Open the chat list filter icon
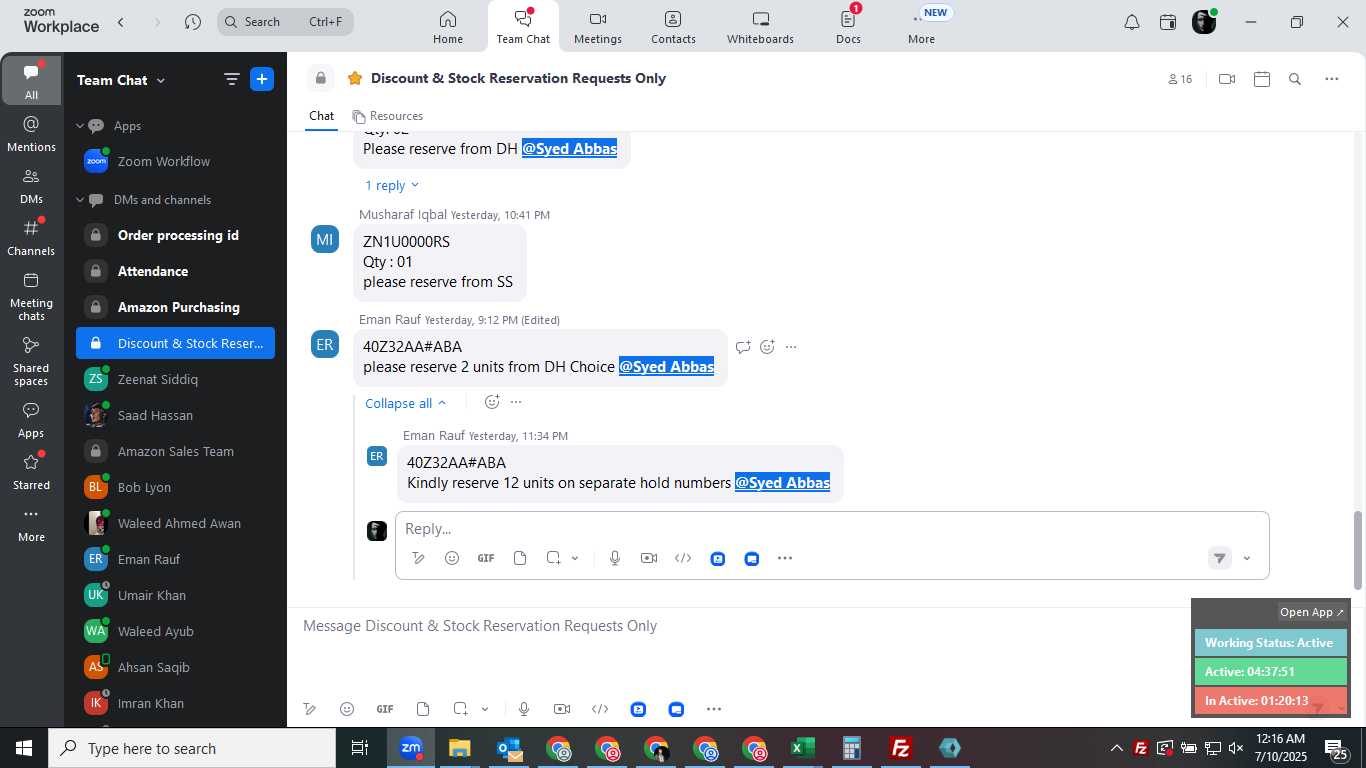The image size is (1366, 768). [232, 80]
